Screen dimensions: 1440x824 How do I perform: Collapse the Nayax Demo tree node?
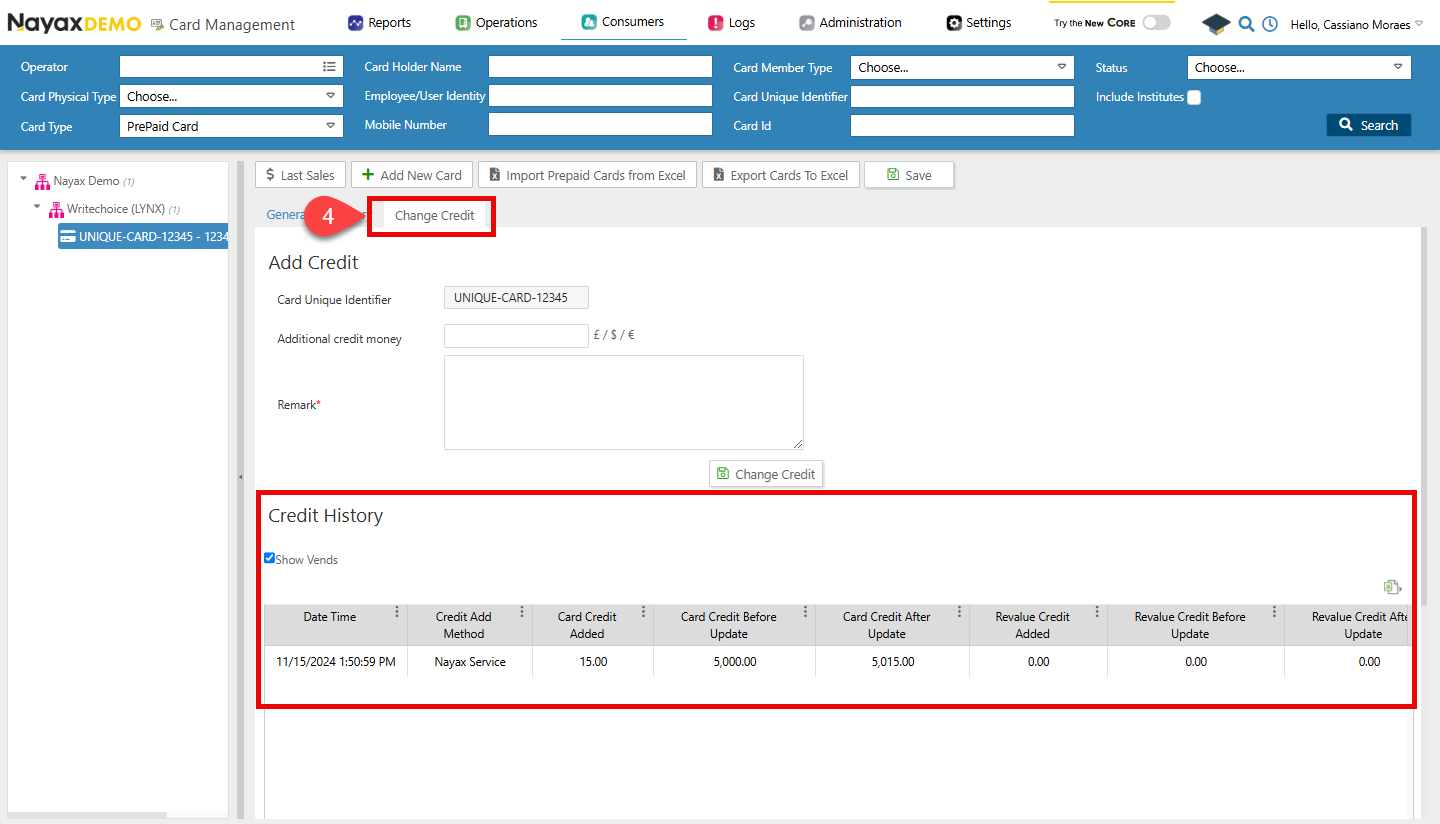(24, 180)
